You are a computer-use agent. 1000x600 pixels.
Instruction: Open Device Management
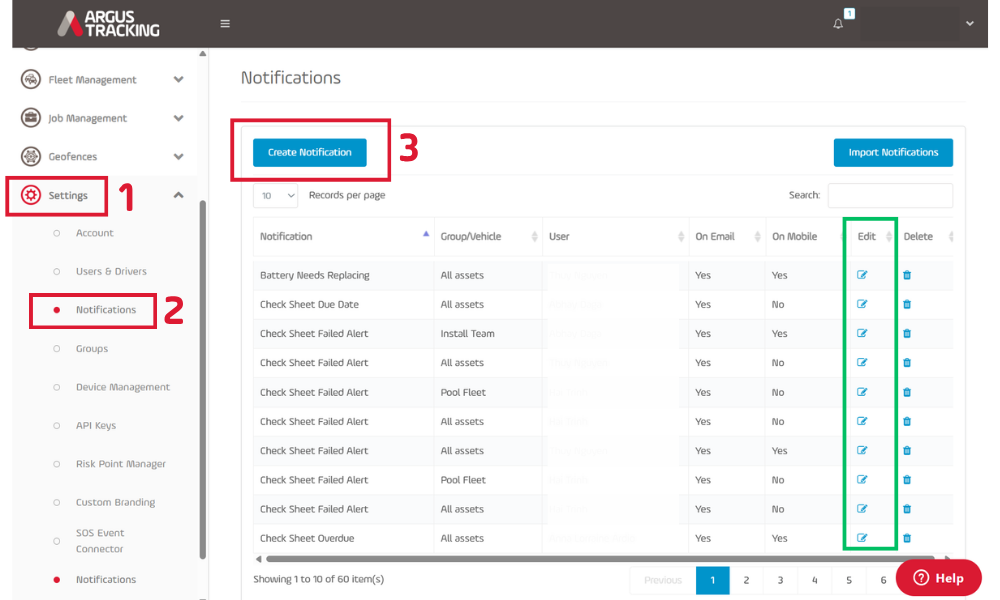(x=122, y=387)
